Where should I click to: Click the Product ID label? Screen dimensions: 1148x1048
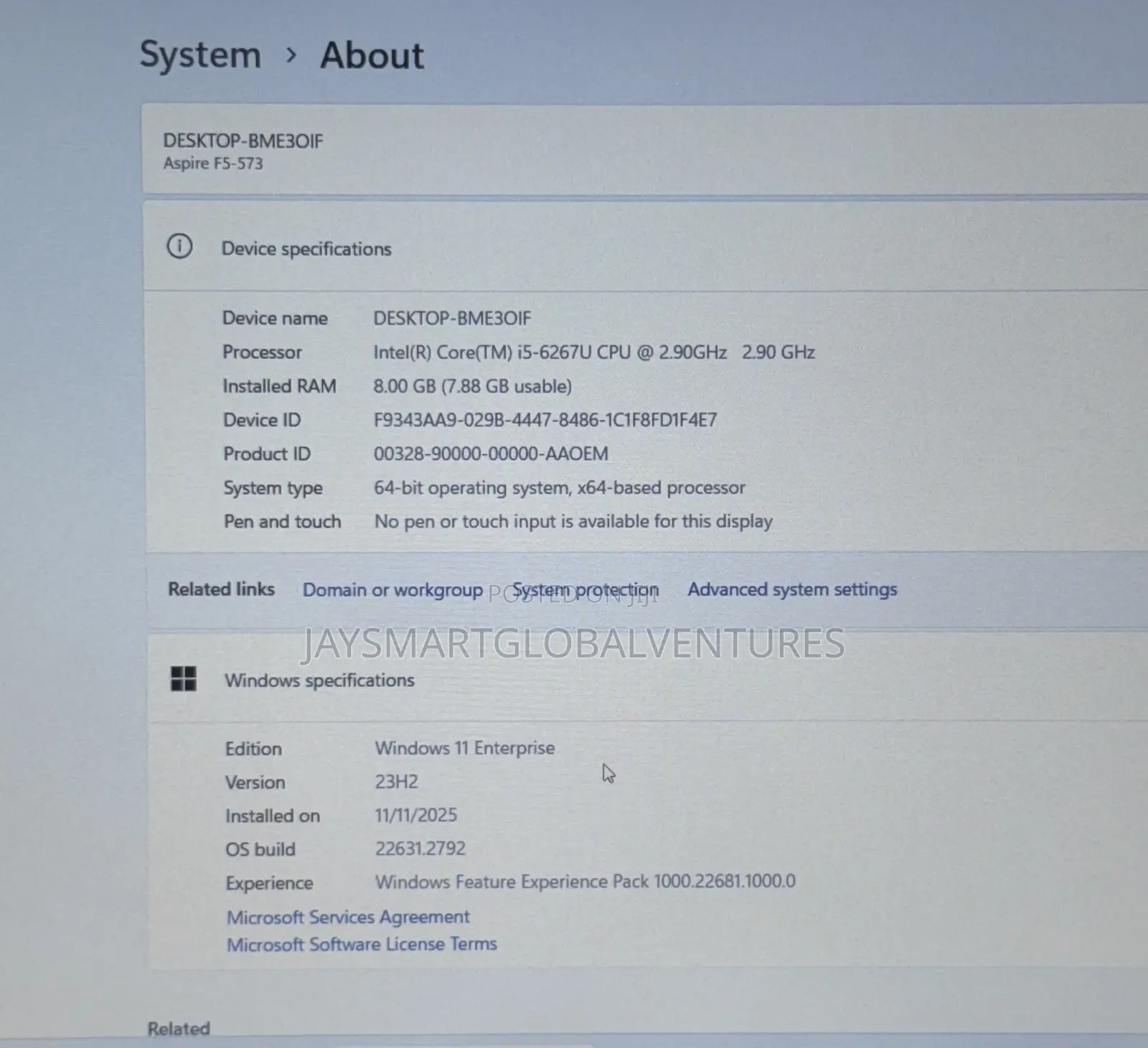coord(267,454)
